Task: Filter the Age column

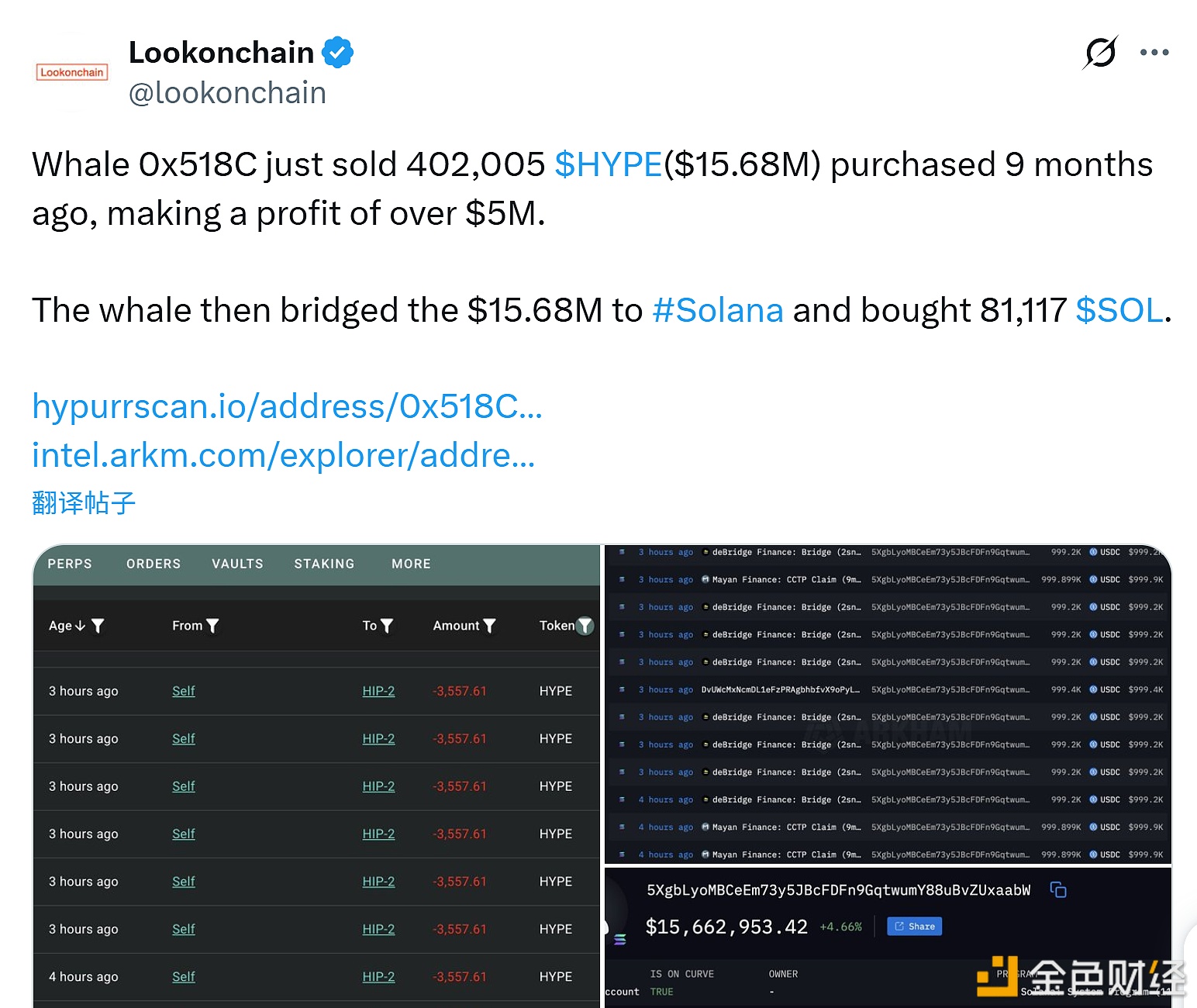Action: click(x=98, y=626)
